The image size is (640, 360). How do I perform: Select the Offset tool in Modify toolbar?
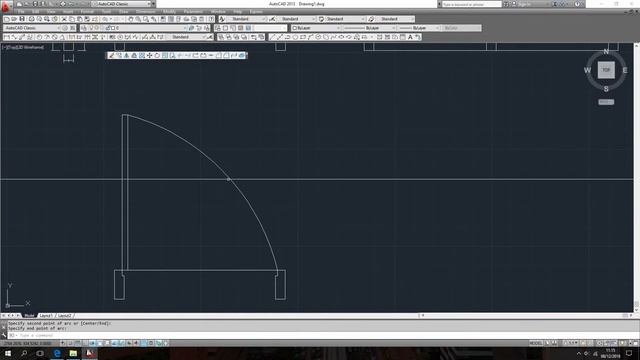(x=134, y=55)
